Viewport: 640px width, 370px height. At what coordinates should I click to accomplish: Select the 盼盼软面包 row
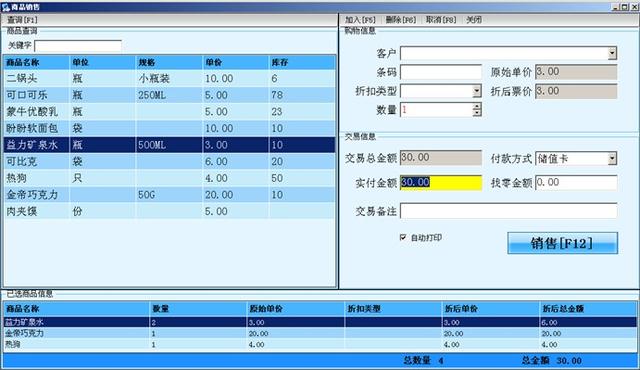point(170,128)
